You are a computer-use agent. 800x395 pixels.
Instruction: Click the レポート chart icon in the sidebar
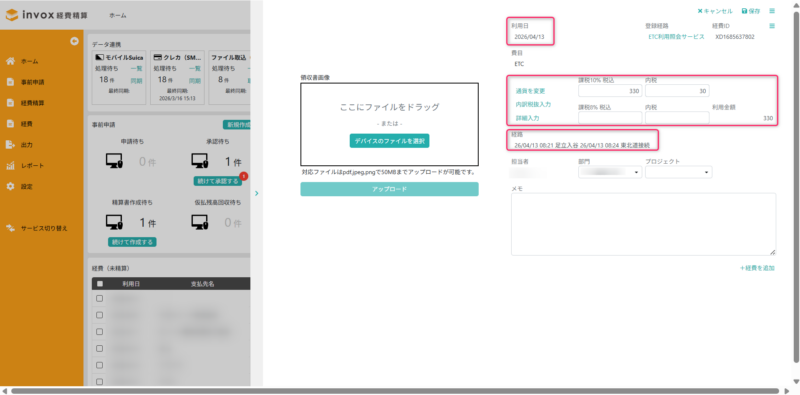tap(10, 166)
